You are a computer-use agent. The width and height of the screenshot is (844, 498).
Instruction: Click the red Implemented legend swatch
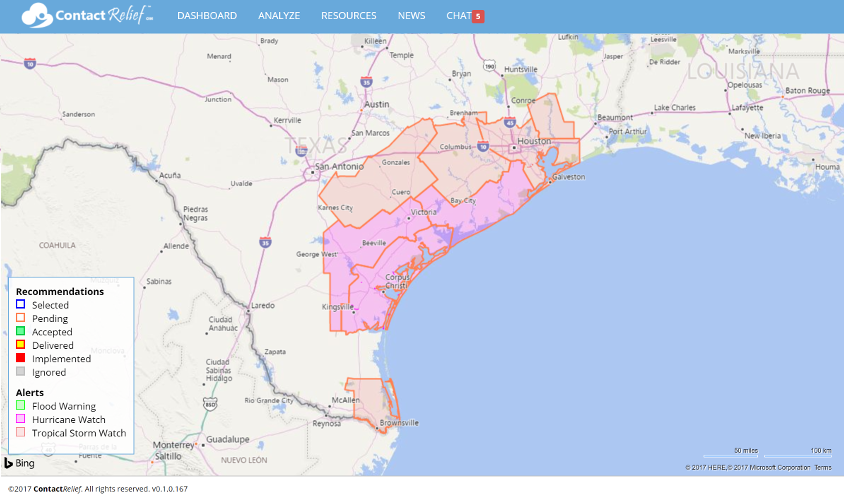[20, 358]
